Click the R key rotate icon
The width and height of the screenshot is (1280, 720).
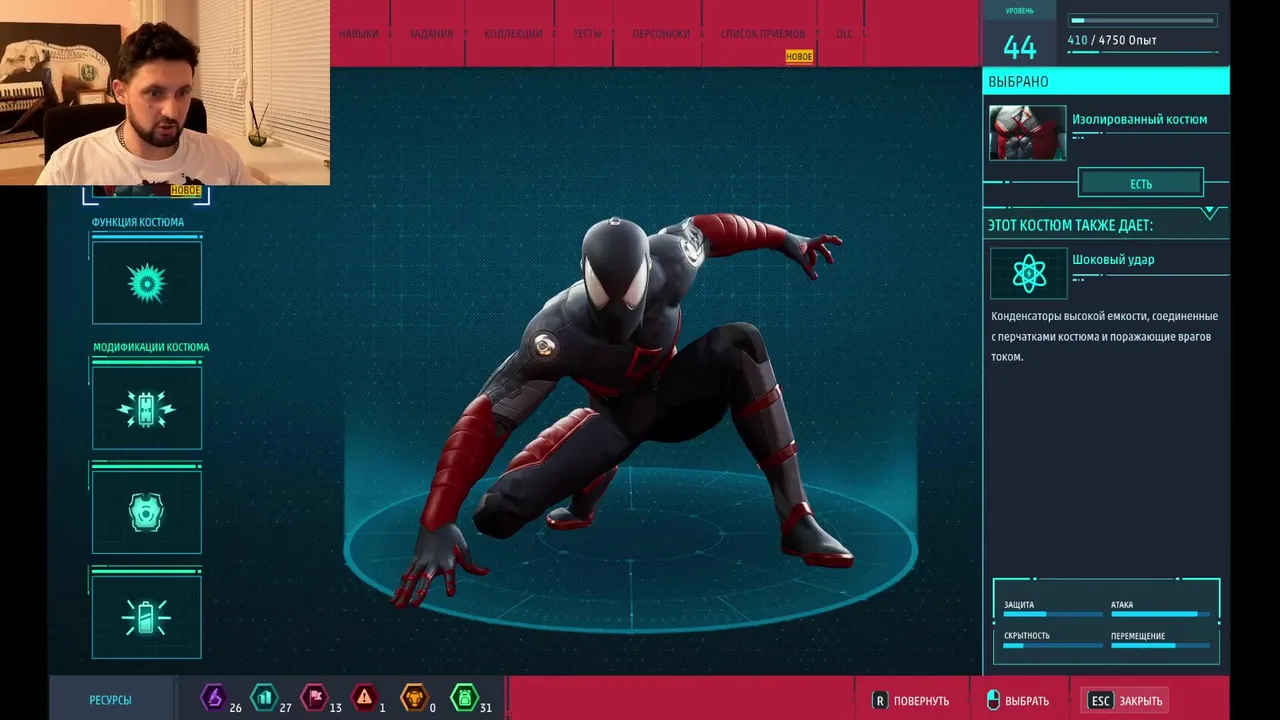tap(880, 701)
